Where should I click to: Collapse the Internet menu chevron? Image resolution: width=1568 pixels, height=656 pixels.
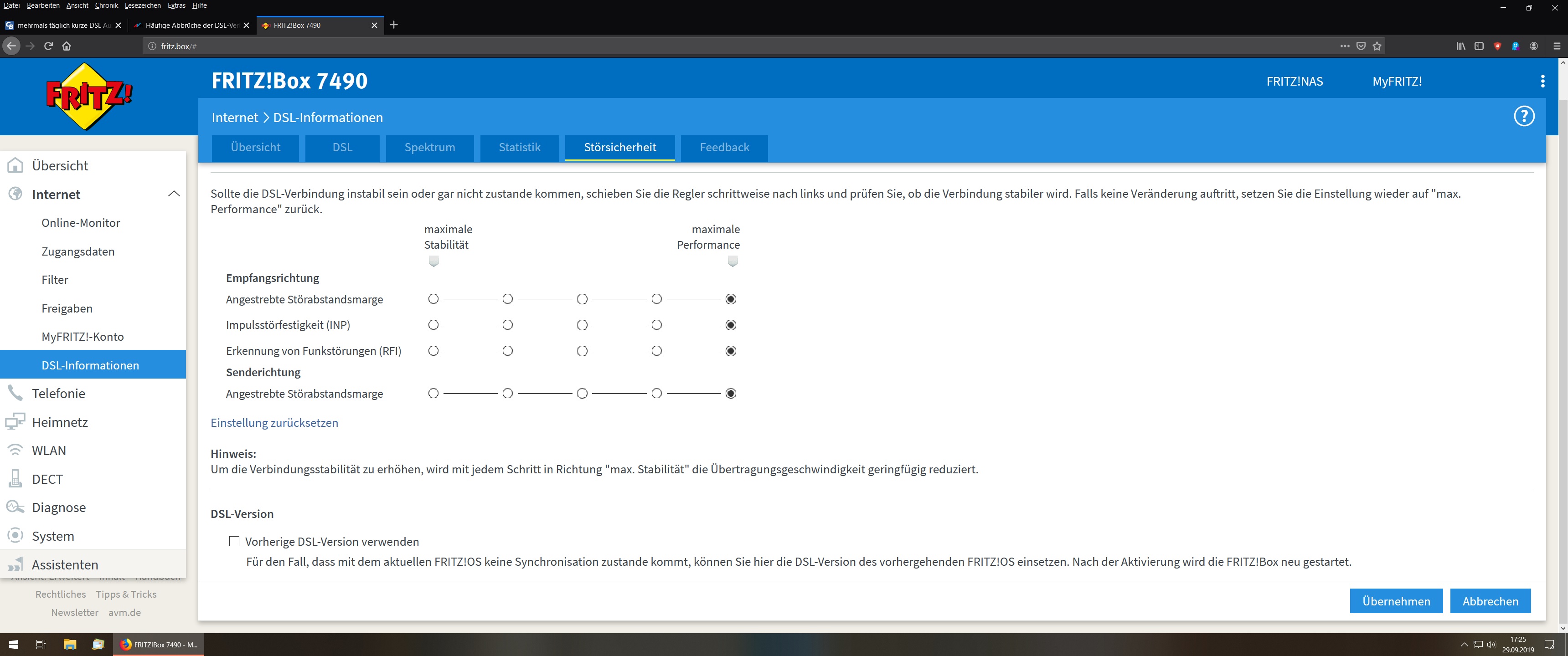[174, 194]
